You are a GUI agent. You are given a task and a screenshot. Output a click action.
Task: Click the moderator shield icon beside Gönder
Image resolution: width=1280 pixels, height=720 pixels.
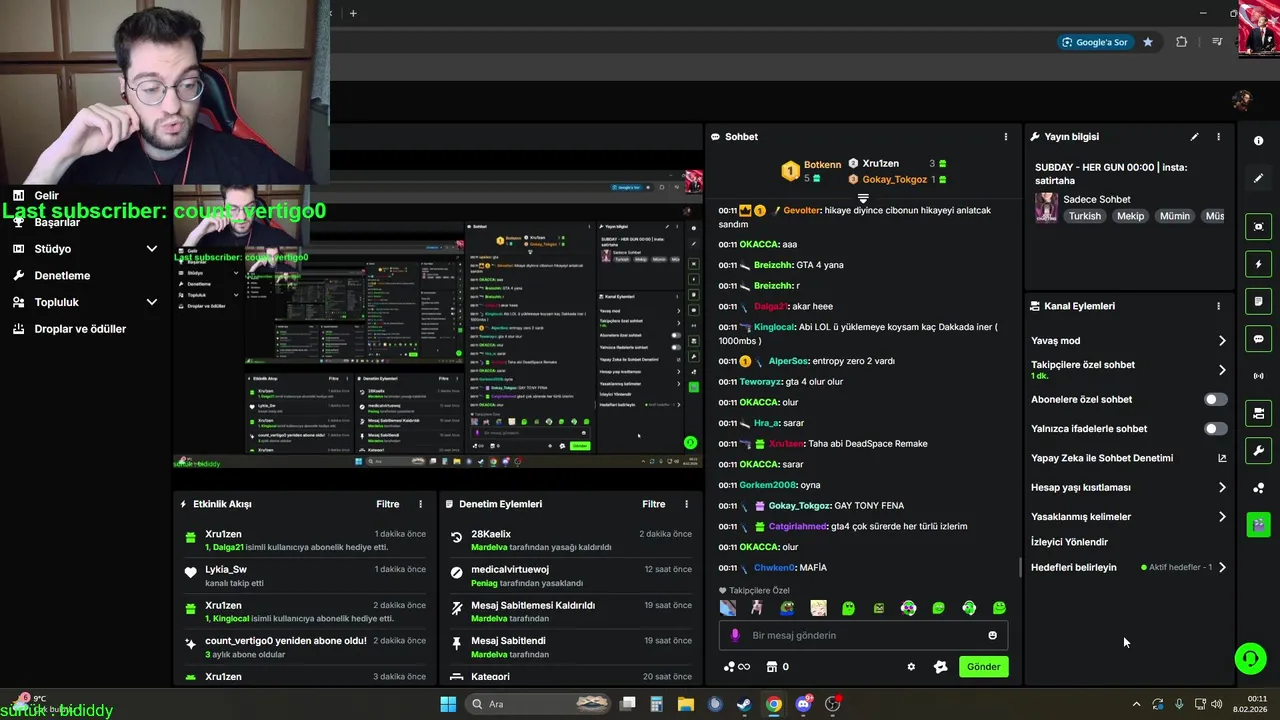(940, 667)
